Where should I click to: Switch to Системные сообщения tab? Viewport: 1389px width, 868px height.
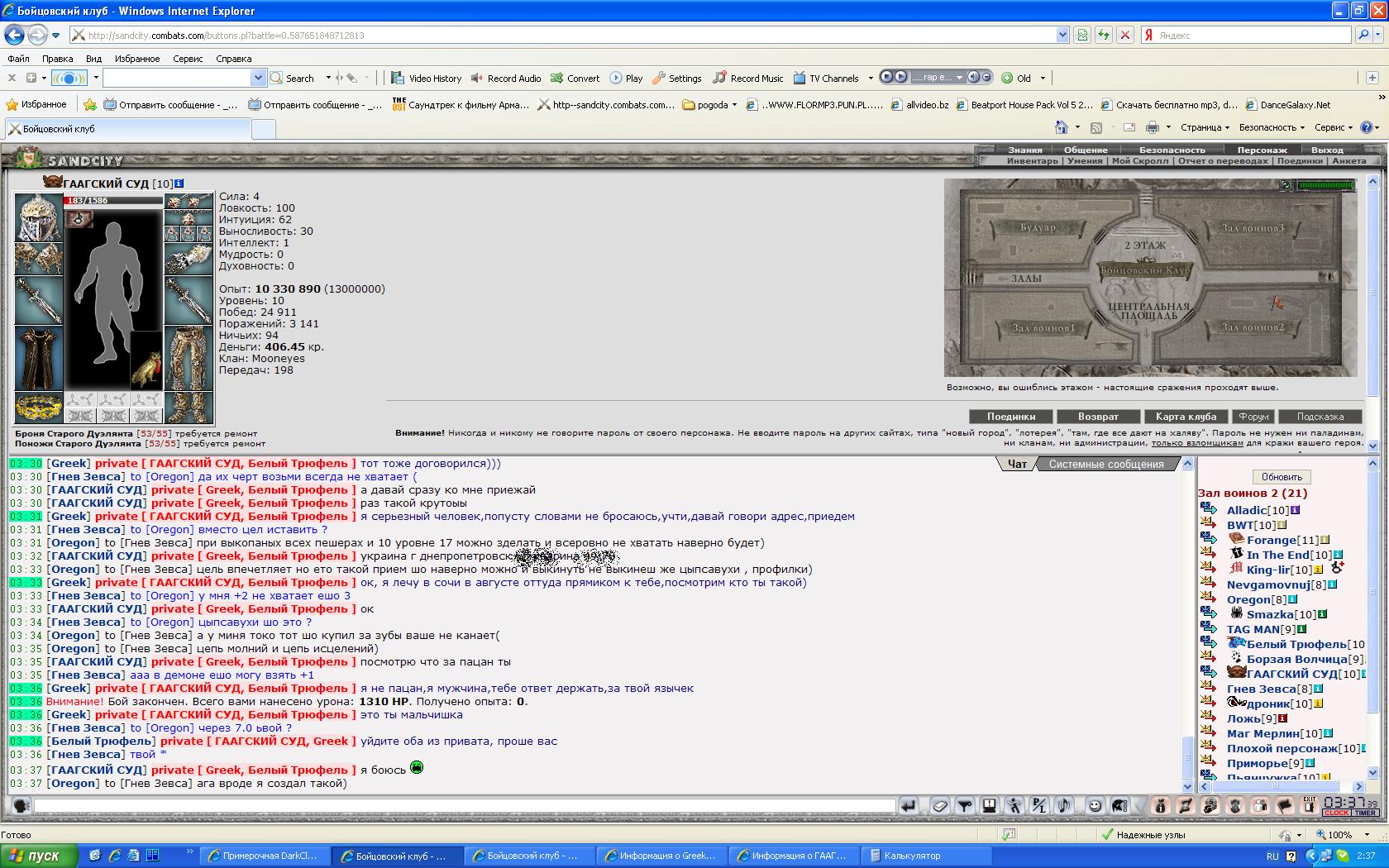click(x=1105, y=464)
